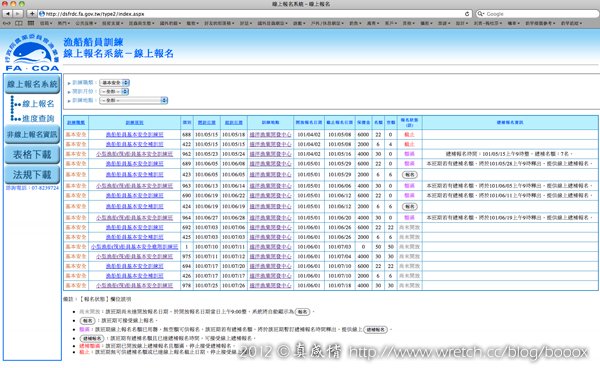600x368 pixels.
Task: Open training location link in class 694 row
Action: click(270, 266)
